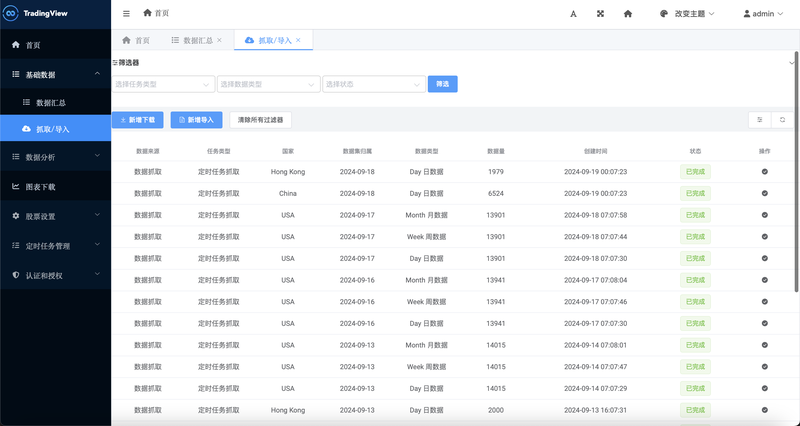Click action icon for 2024-09-14 07:07:47 row
Screen dimensions: 800x426
pyautogui.click(x=764, y=367)
